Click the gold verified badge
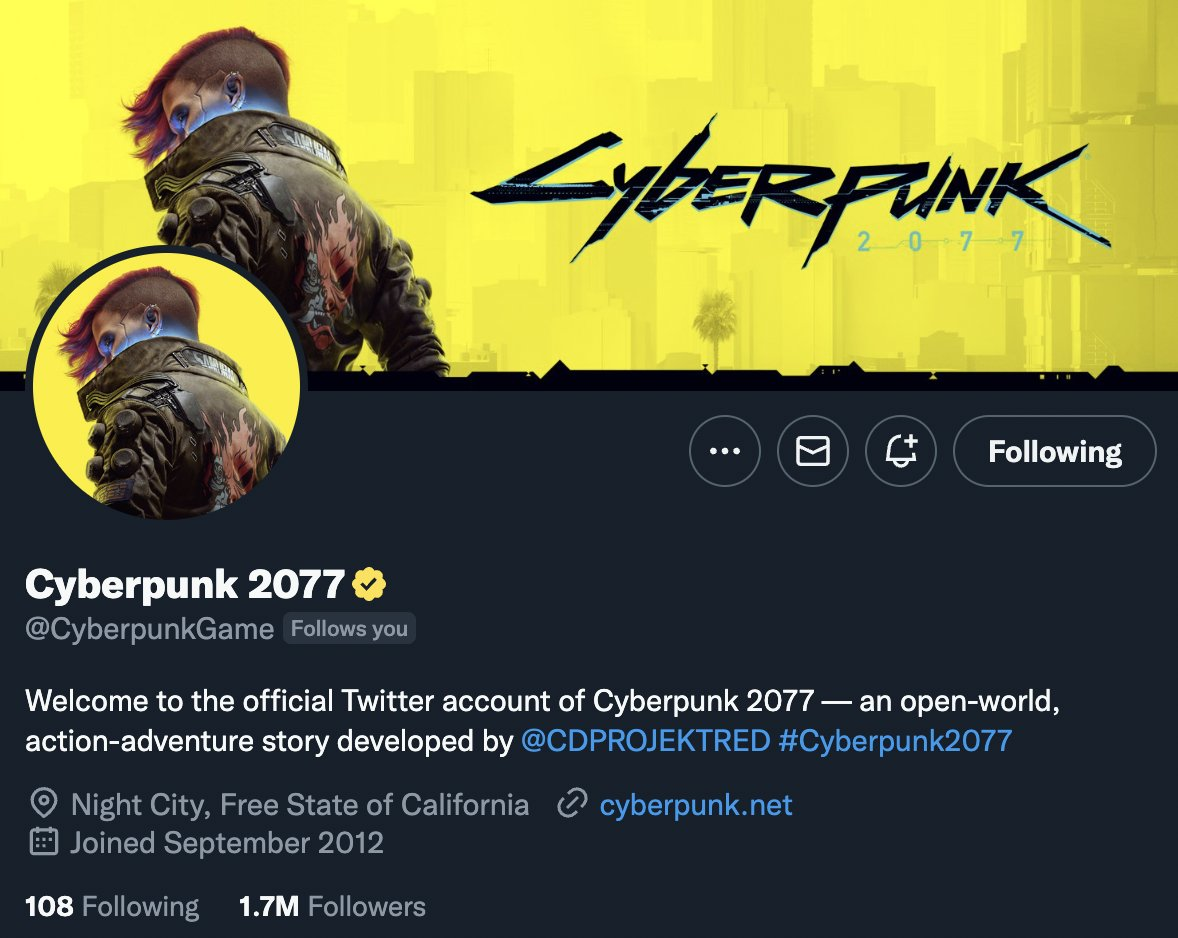Screen dimensions: 1178x938 click(x=369, y=584)
